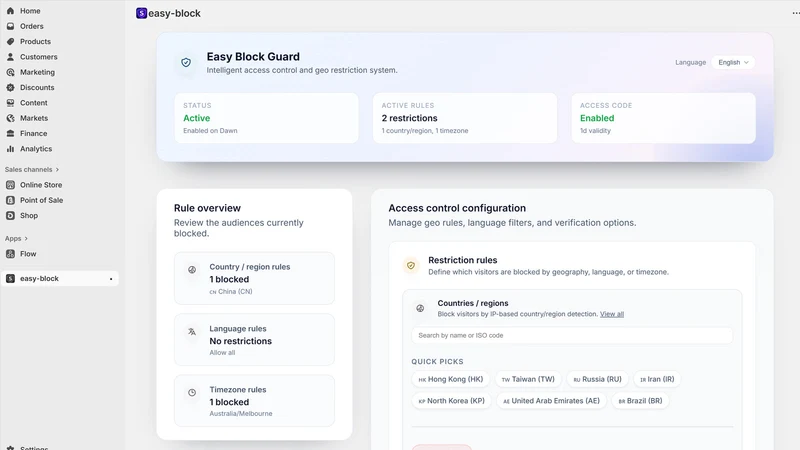Image resolution: width=800 pixels, height=450 pixels.
Task: Click the Status Active card
Action: (266, 118)
